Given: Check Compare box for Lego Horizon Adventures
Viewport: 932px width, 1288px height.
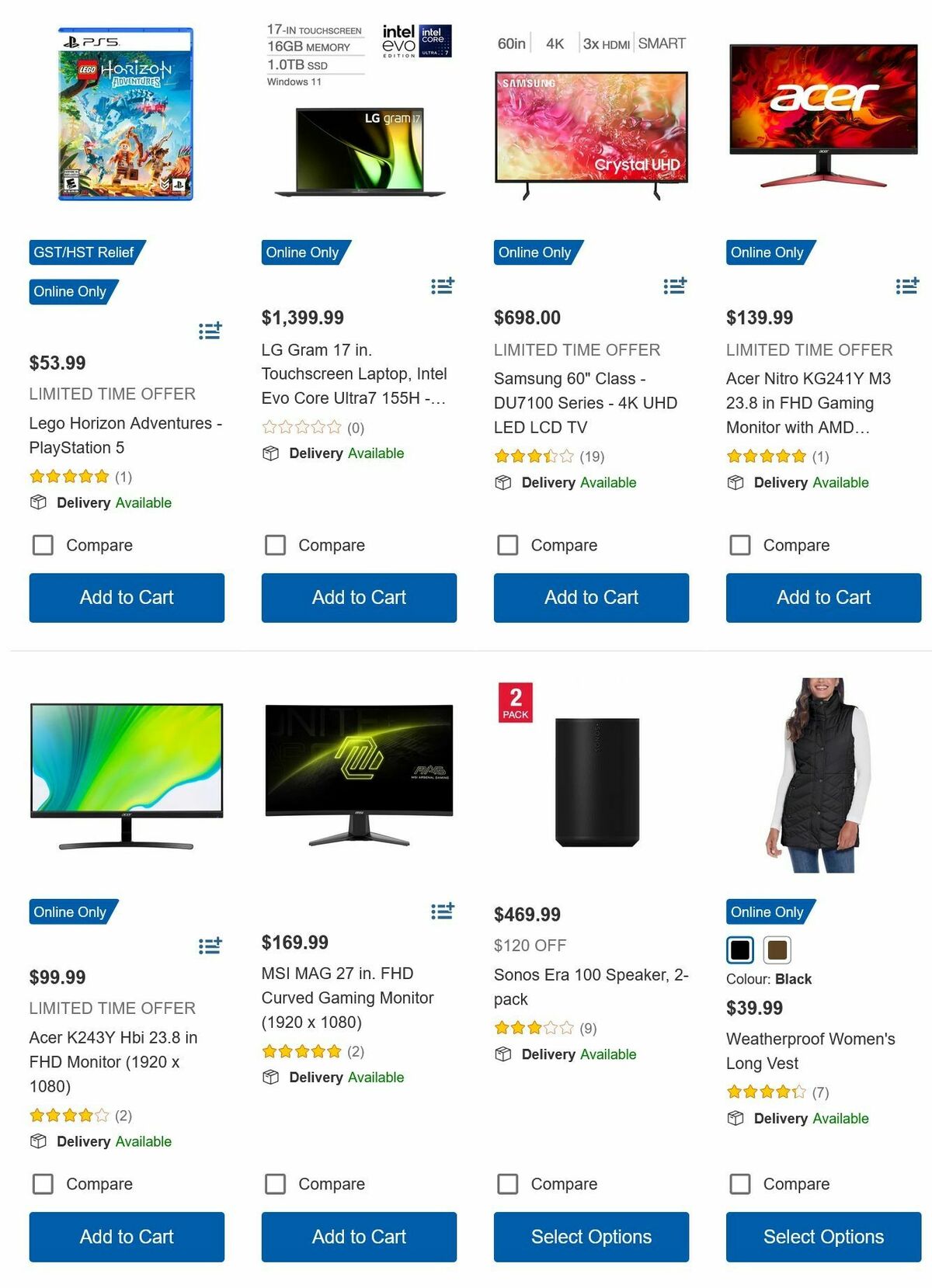Looking at the screenshot, I should 43,545.
